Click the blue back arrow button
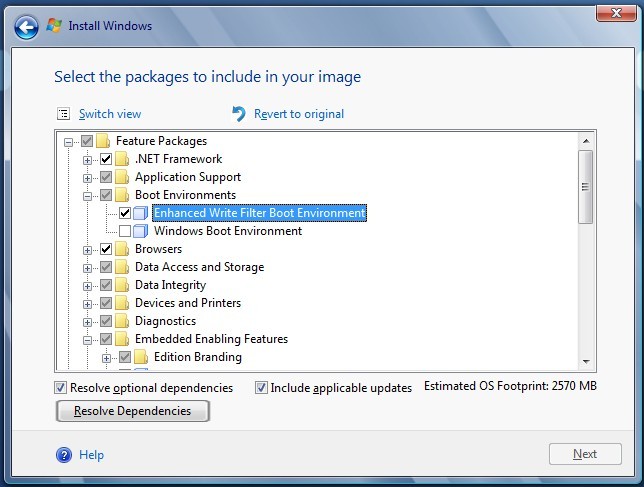644x487 pixels. 26,28
